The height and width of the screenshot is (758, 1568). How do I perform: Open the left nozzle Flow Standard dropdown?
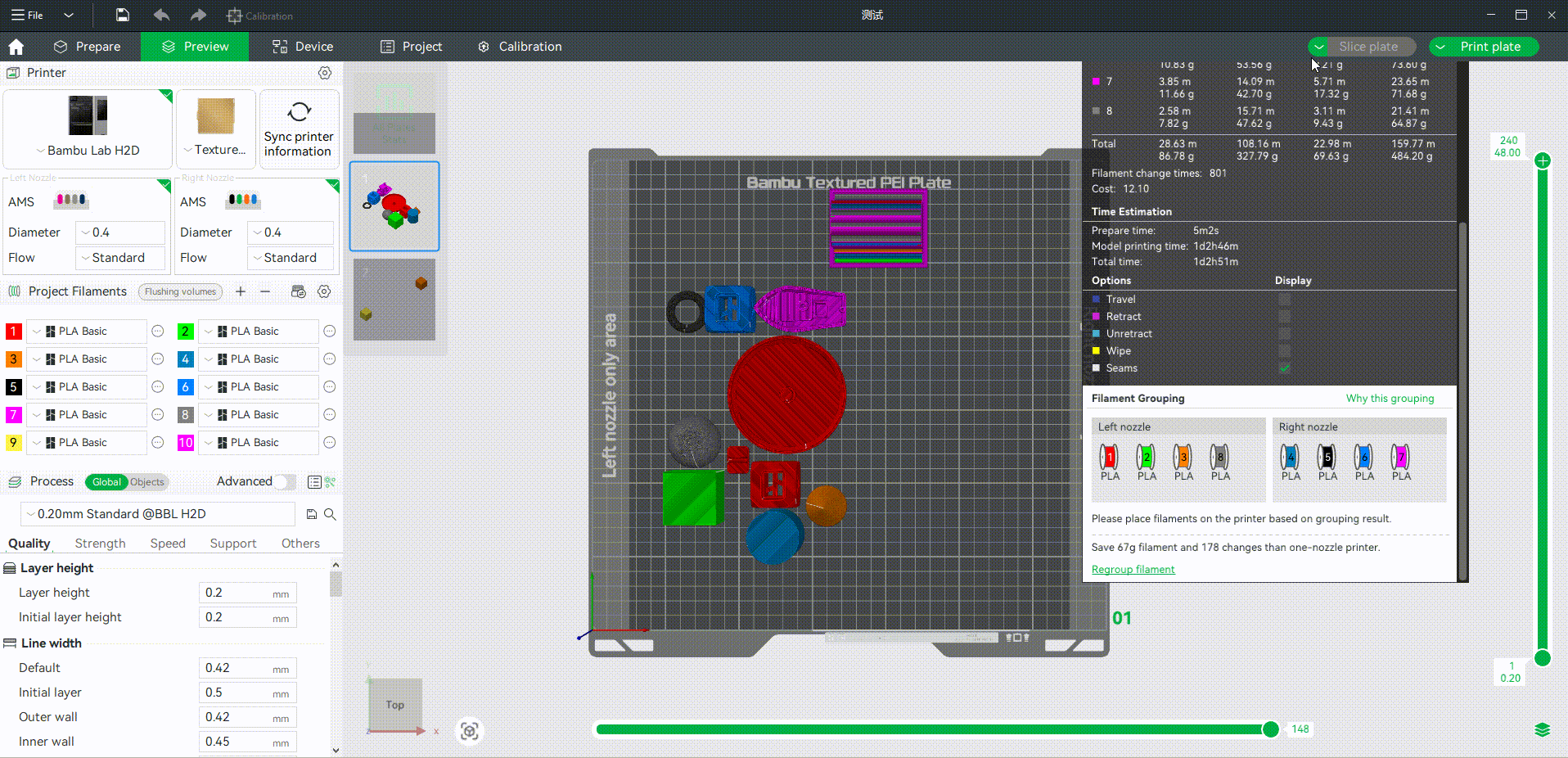pyautogui.click(x=119, y=258)
